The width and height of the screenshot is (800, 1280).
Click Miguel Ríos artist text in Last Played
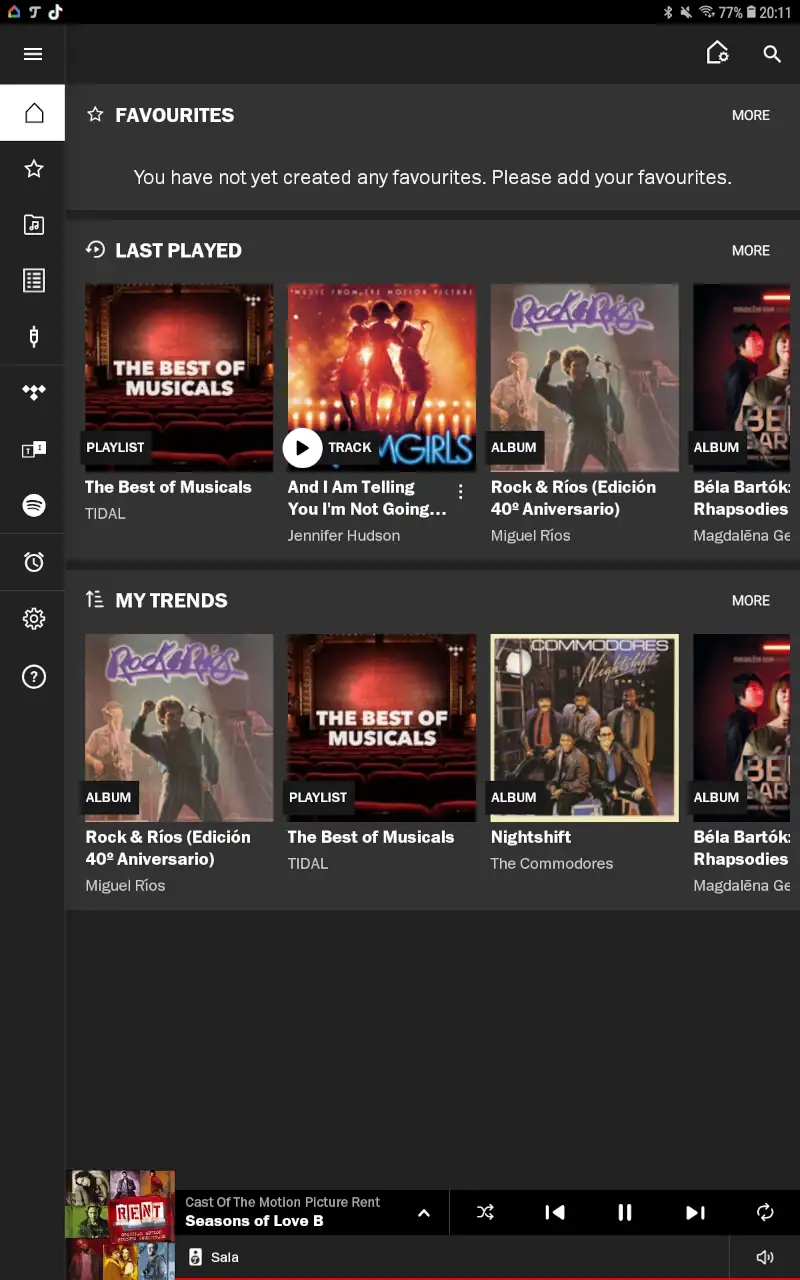point(531,536)
